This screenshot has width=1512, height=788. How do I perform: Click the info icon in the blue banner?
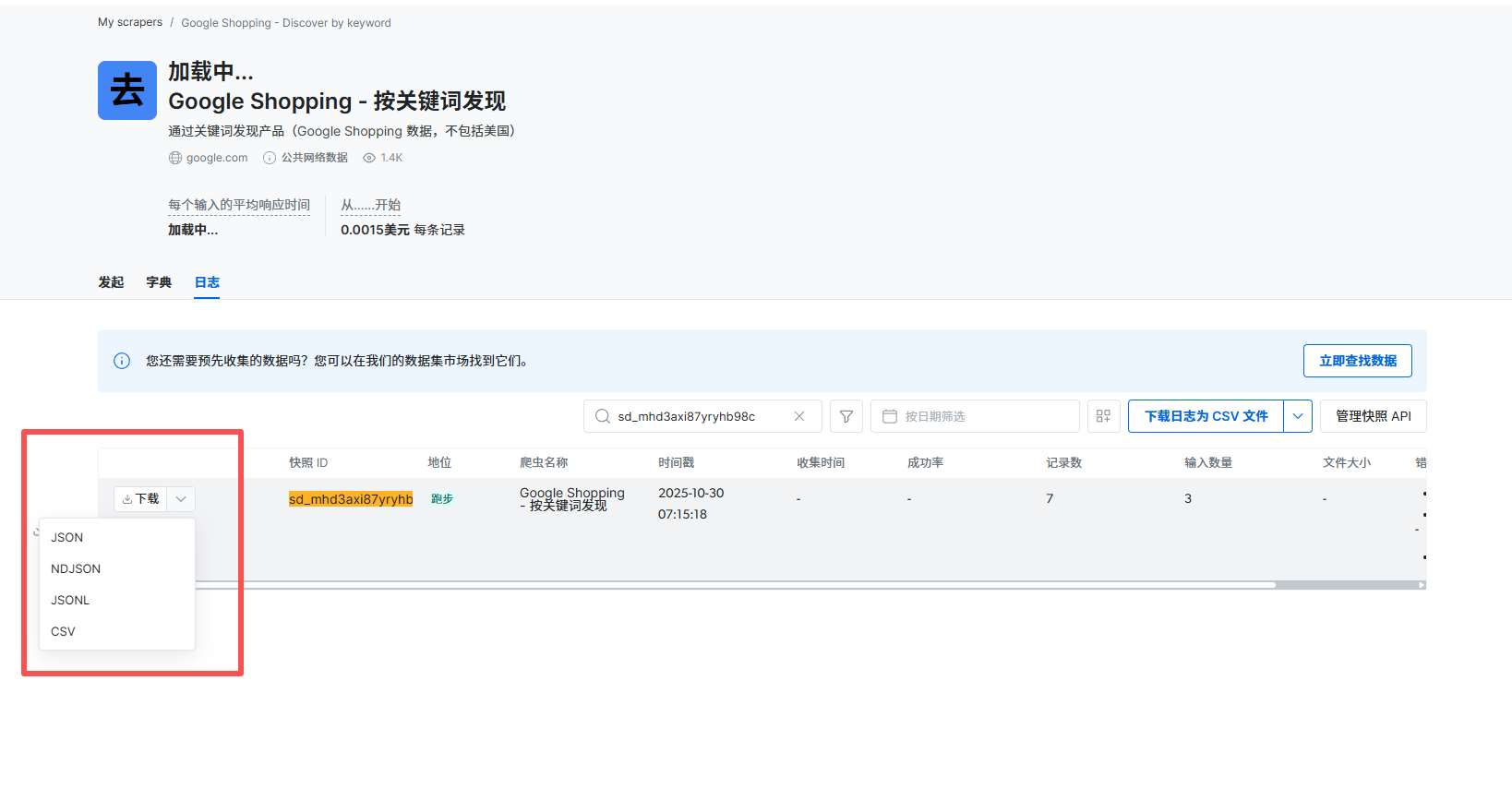pos(122,361)
